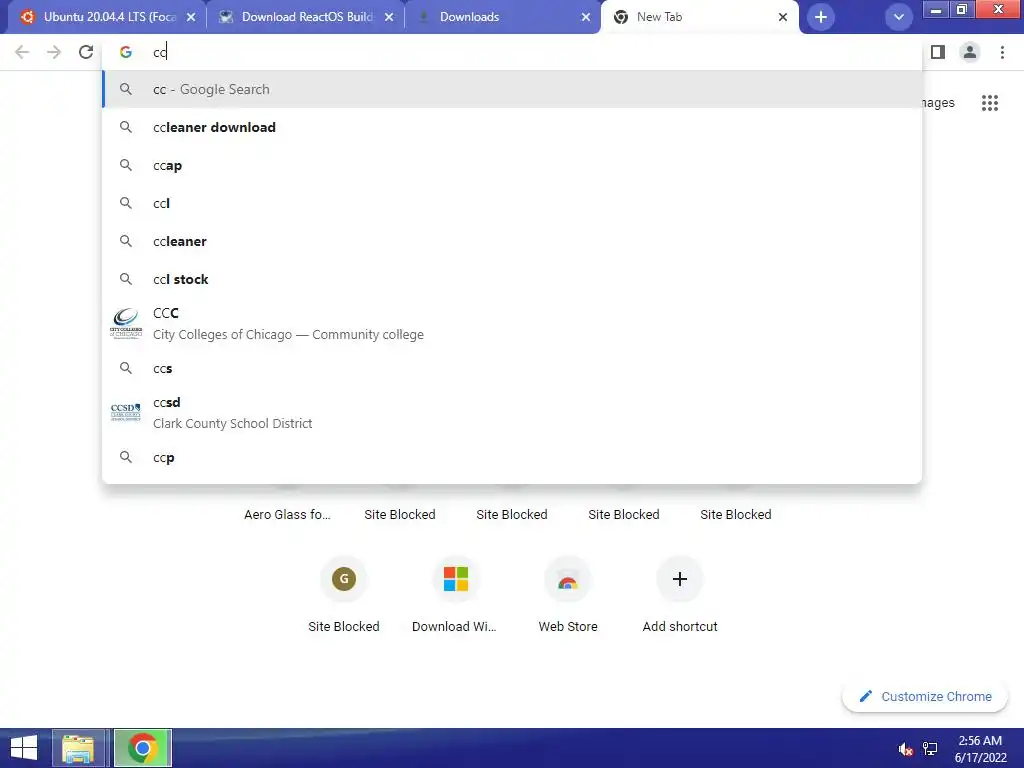Screen dimensions: 1024x768
Task: Open the Download Windows shortcut tile
Action: pyautogui.click(x=455, y=596)
